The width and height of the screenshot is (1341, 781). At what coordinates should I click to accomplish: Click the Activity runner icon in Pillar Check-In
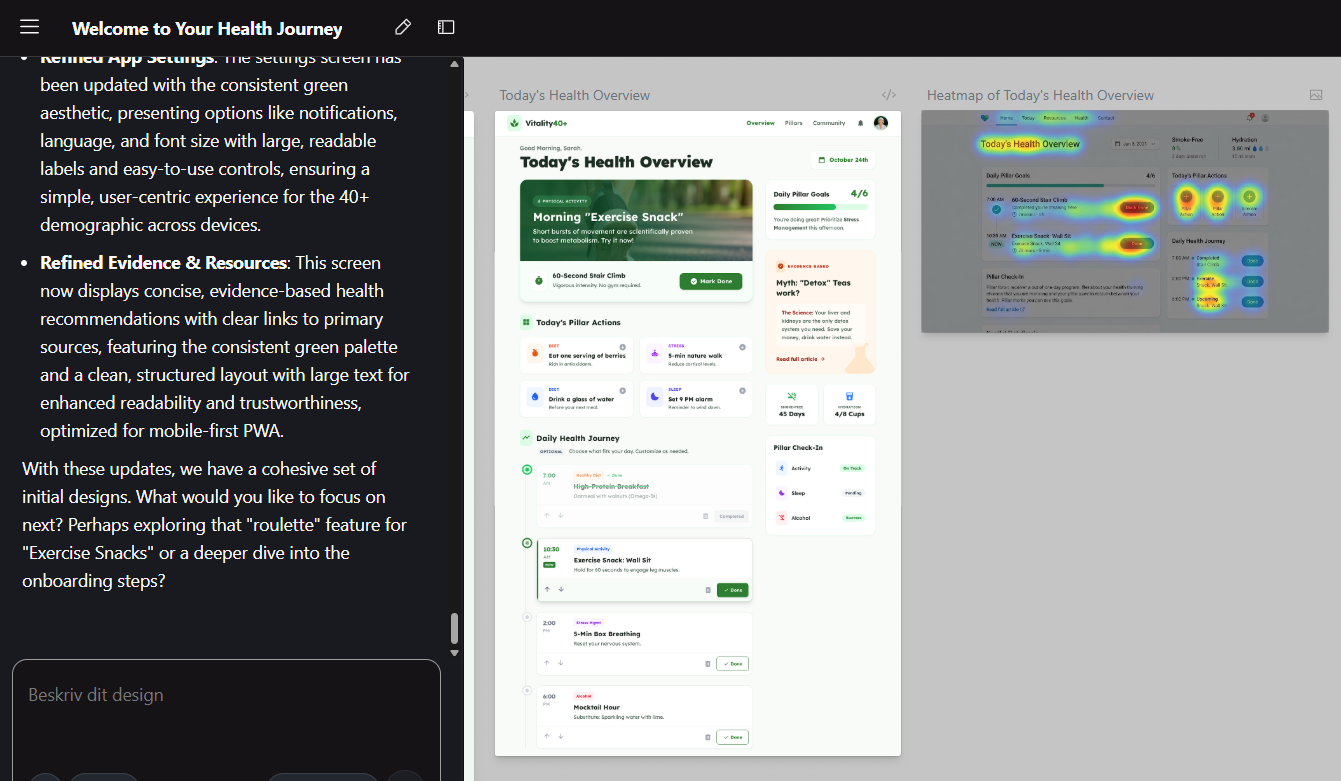pyautogui.click(x=782, y=468)
